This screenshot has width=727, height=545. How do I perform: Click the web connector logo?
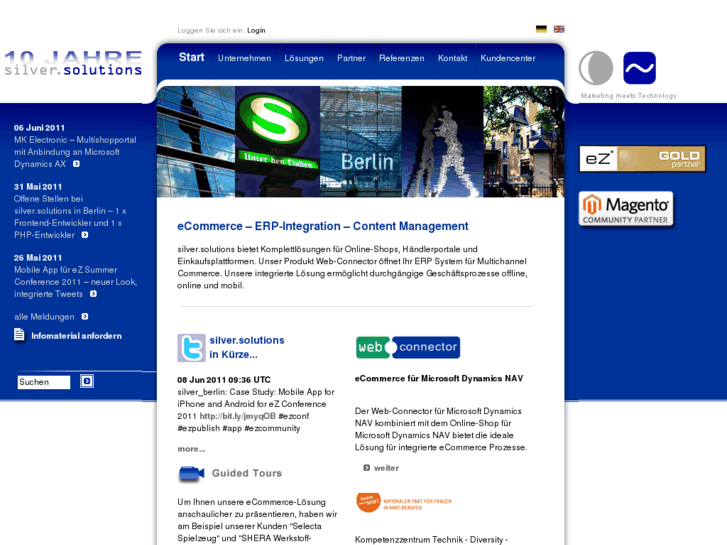[x=408, y=347]
